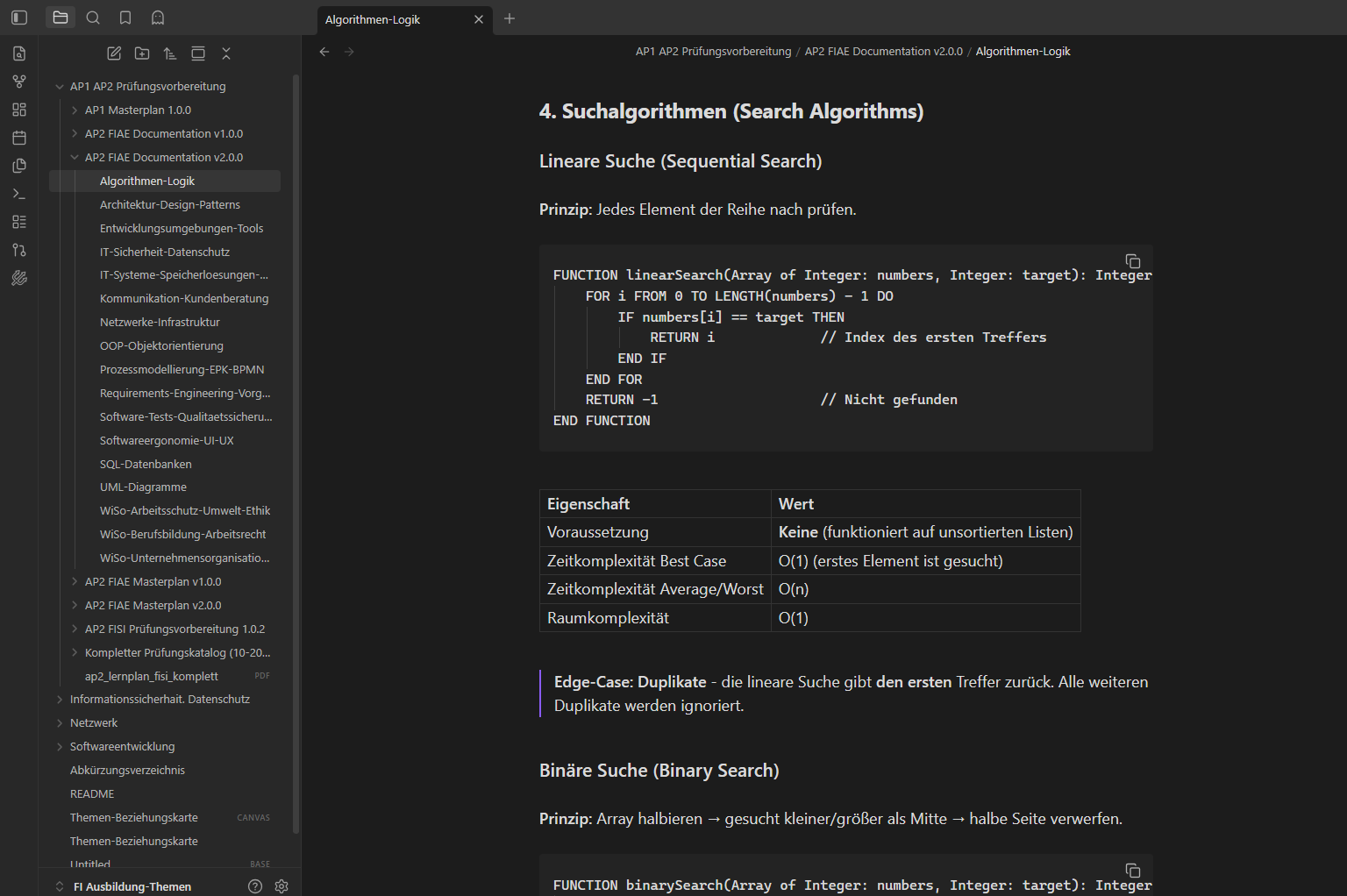This screenshot has width=1347, height=896.
Task: Open Prozessmodellierung-EPK-BPMN note
Action: tap(182, 369)
